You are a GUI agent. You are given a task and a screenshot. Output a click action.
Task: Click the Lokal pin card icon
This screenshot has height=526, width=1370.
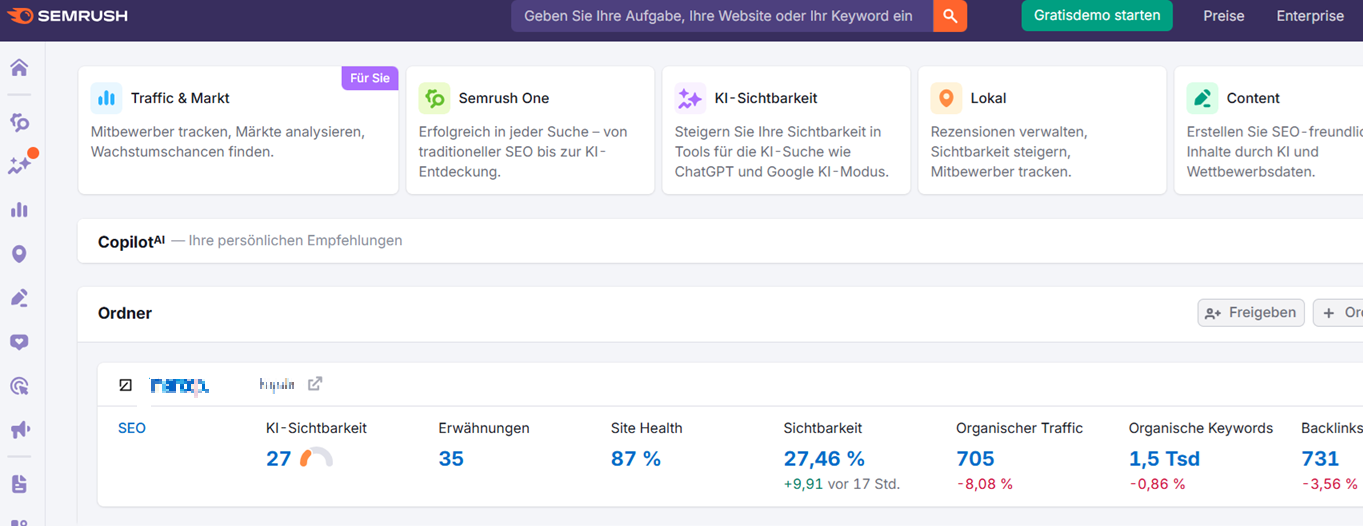coord(946,98)
